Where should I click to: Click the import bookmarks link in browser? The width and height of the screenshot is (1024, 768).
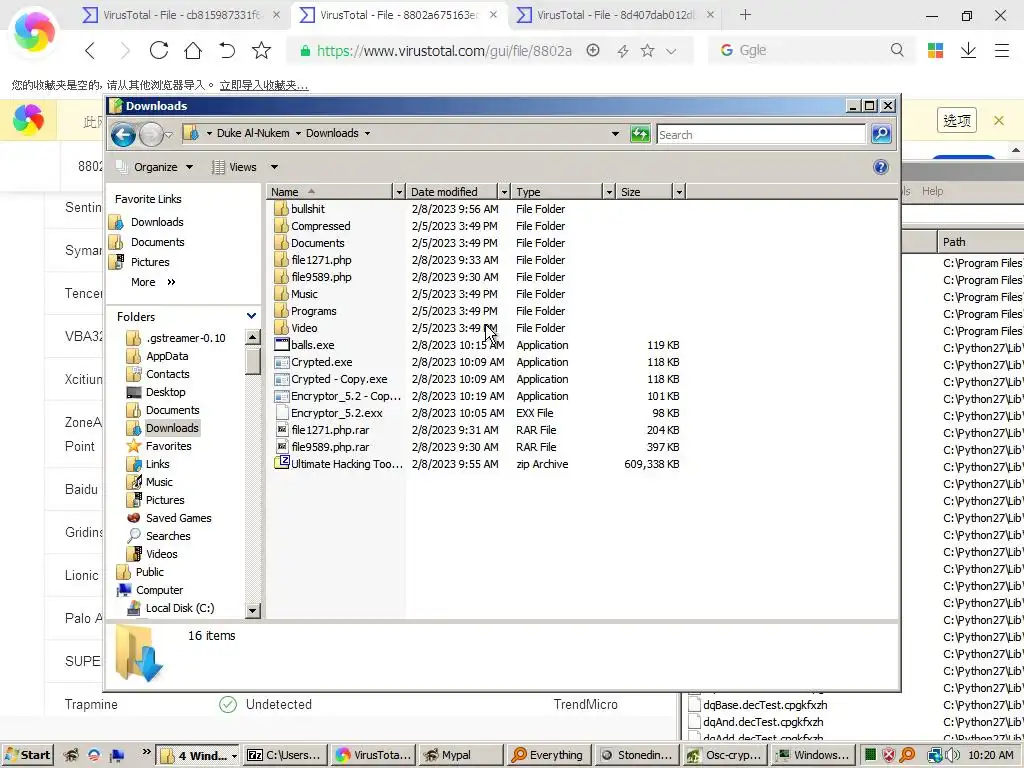click(x=264, y=85)
